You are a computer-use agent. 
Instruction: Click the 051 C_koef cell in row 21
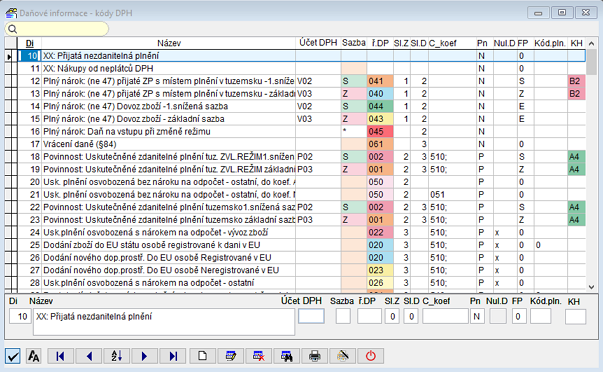point(452,195)
